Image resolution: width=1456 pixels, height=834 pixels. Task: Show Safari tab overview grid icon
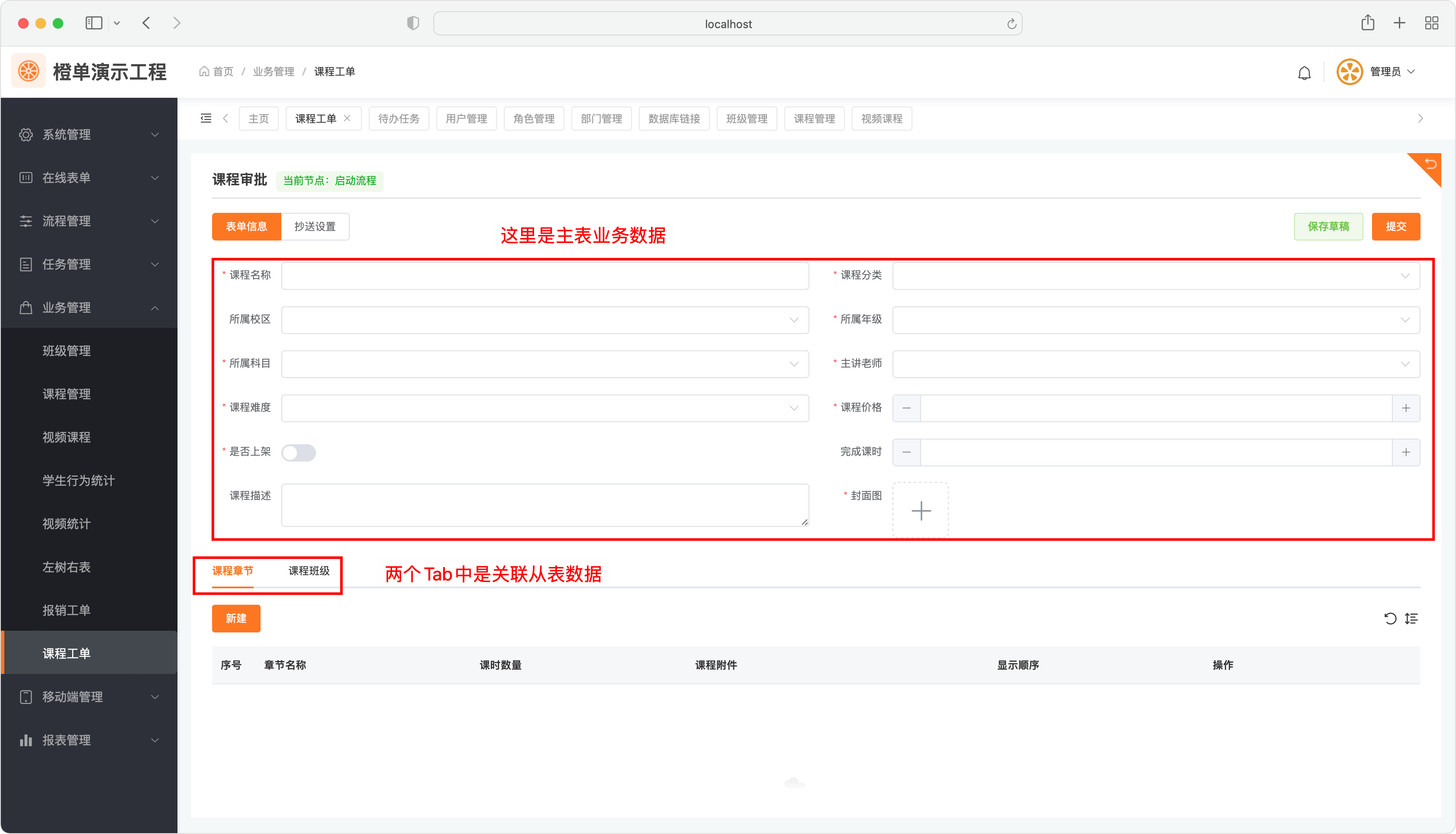pos(1431,23)
